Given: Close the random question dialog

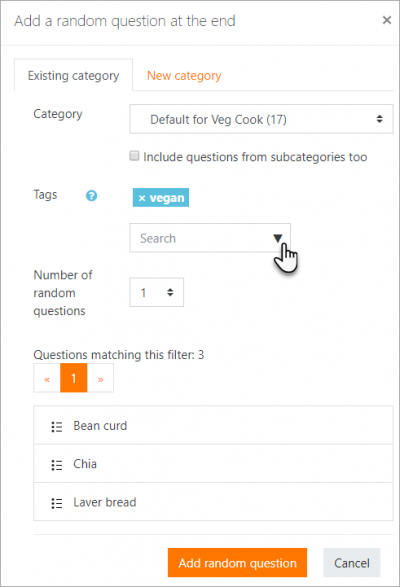Looking at the screenshot, I should coord(387,20).
